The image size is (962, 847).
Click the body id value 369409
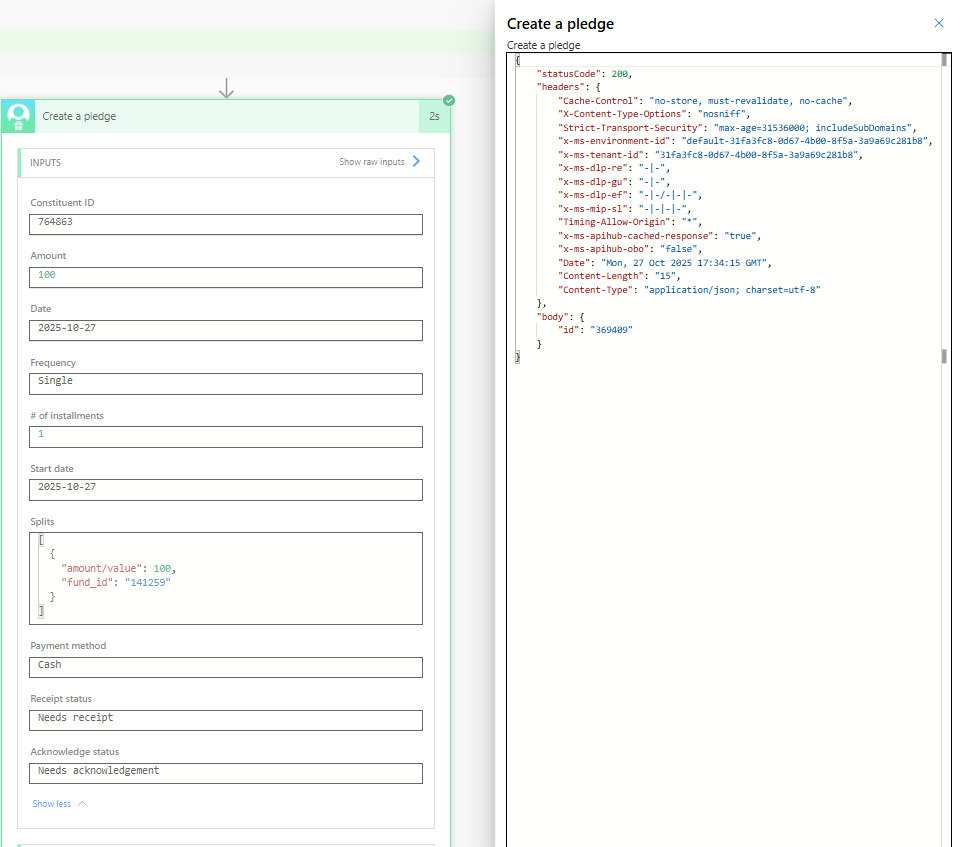pyautogui.click(x=611, y=330)
